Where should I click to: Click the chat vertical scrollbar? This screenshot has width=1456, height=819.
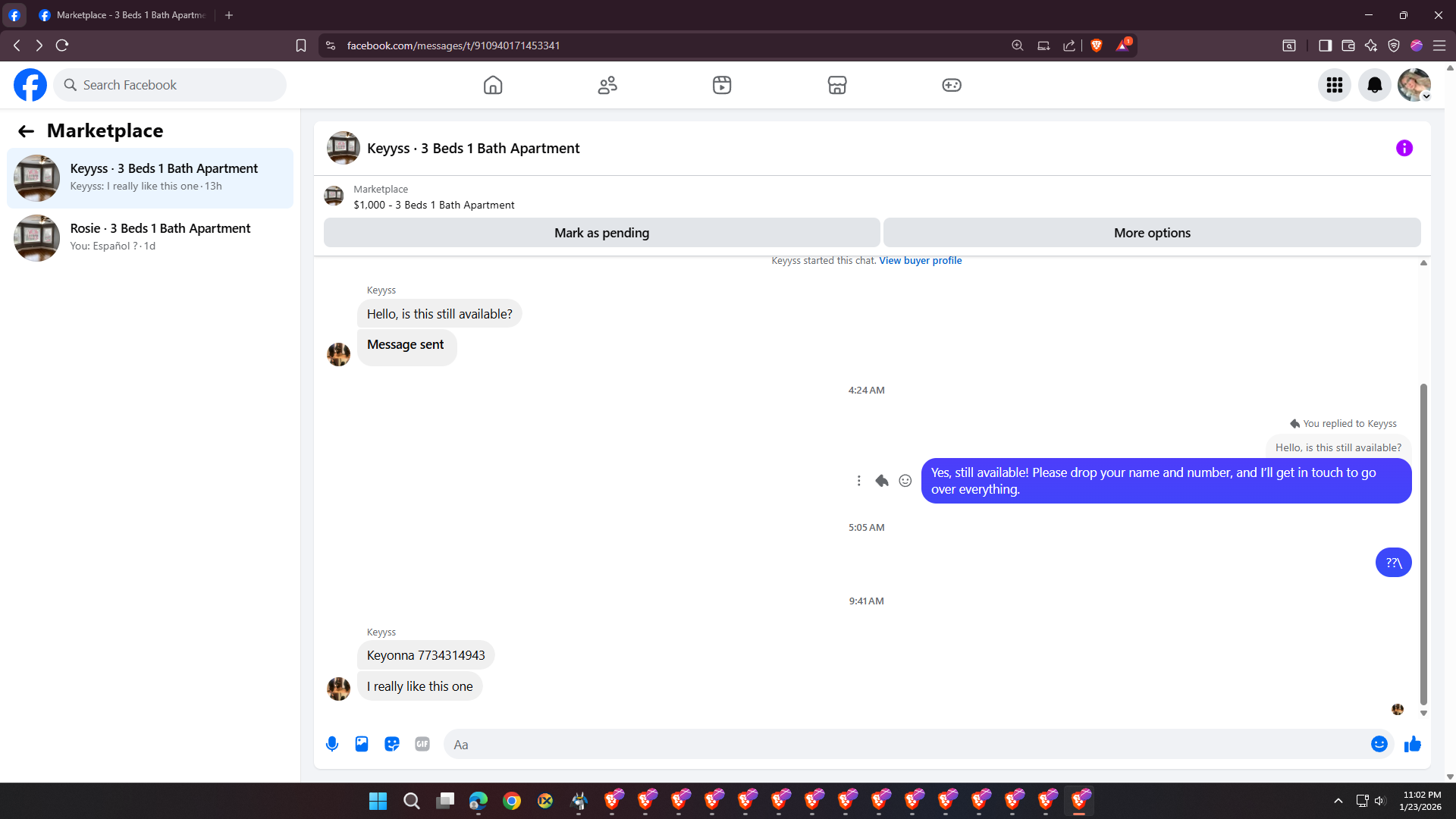(1423, 543)
